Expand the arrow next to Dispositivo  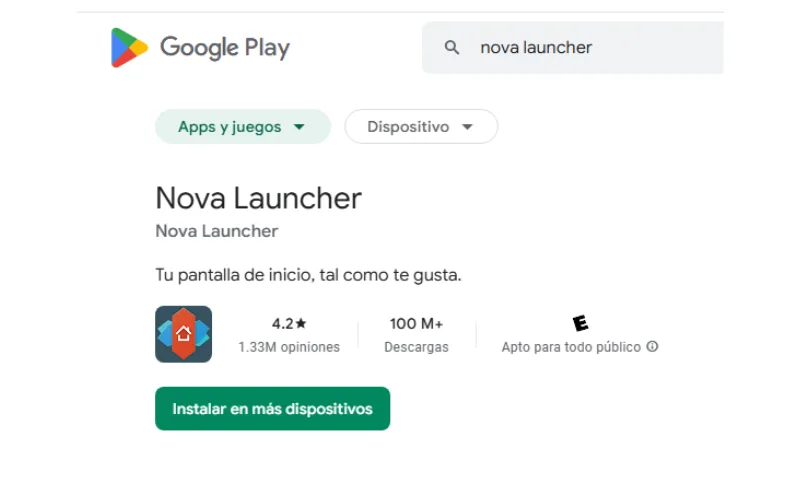point(467,127)
